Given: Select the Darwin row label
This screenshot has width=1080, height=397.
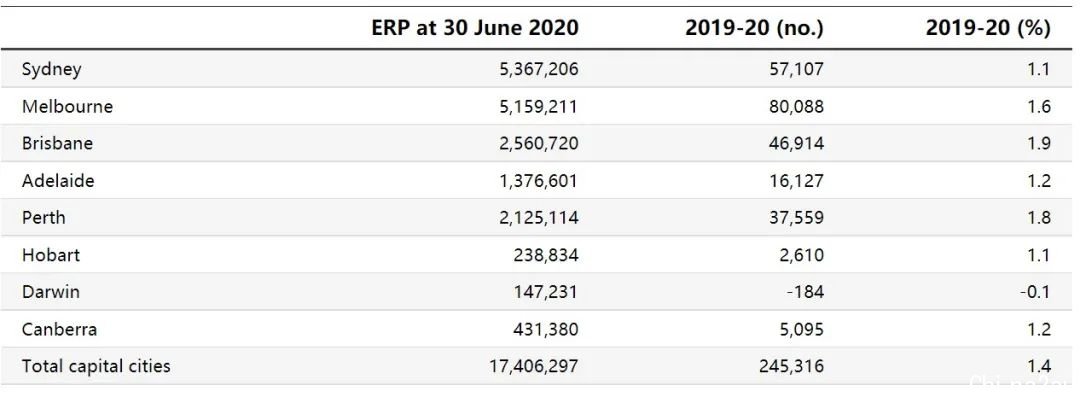Looking at the screenshot, I should coord(51,292).
